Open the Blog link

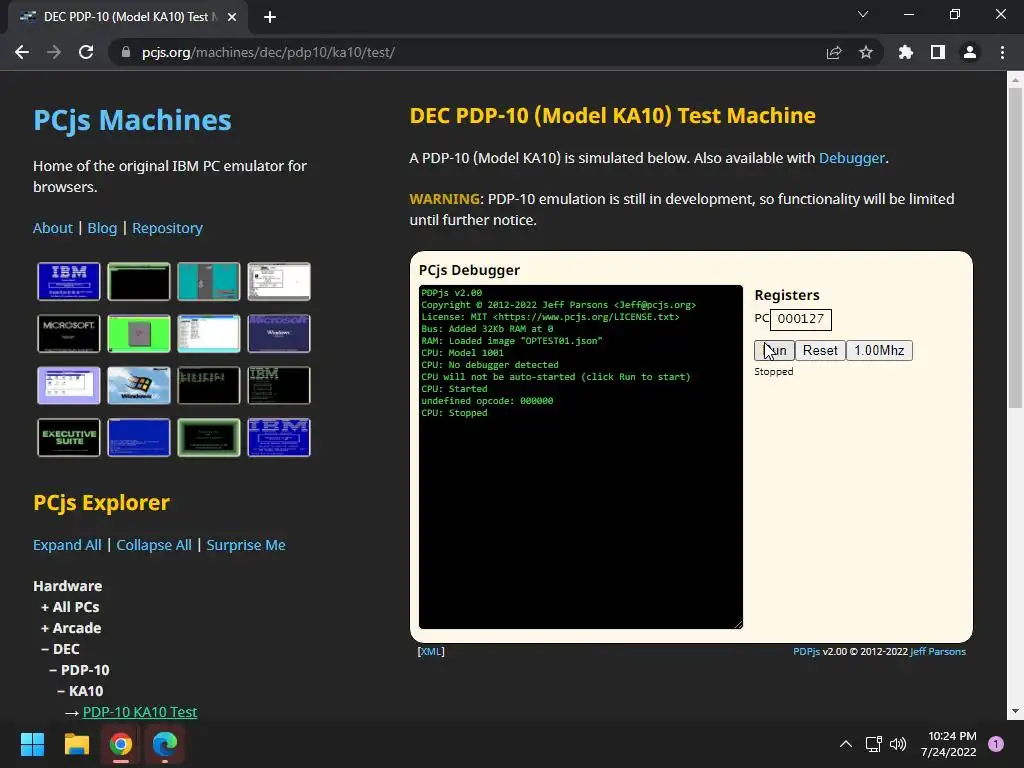[102, 228]
